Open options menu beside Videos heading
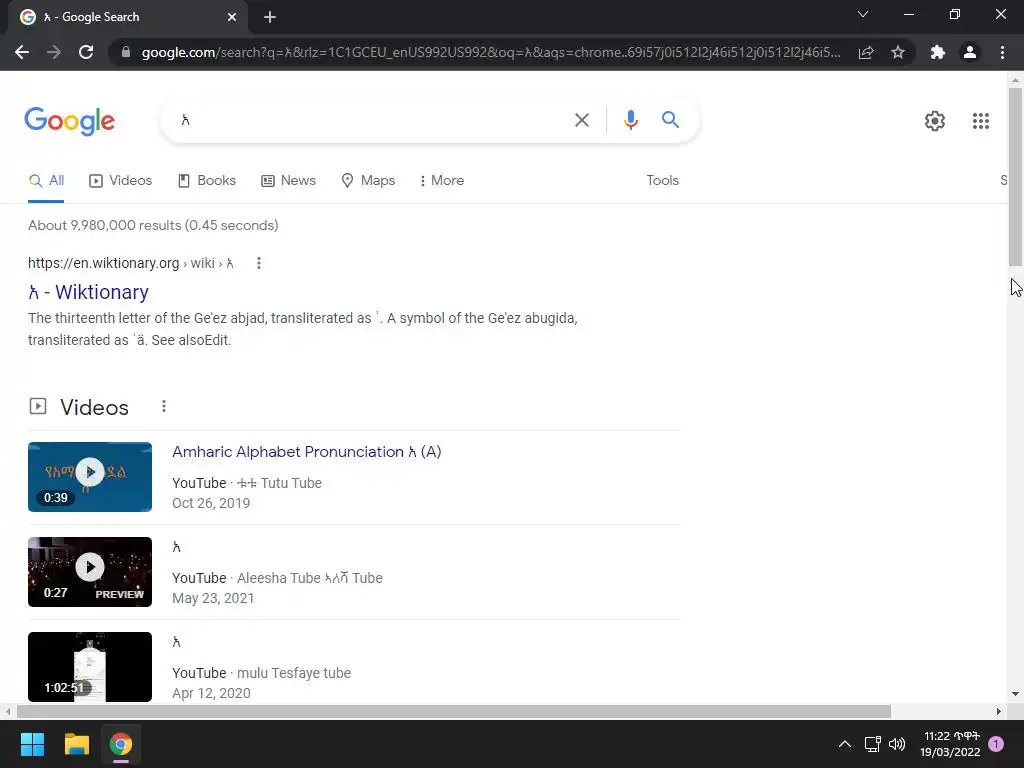Viewport: 1024px width, 768px height. [164, 406]
